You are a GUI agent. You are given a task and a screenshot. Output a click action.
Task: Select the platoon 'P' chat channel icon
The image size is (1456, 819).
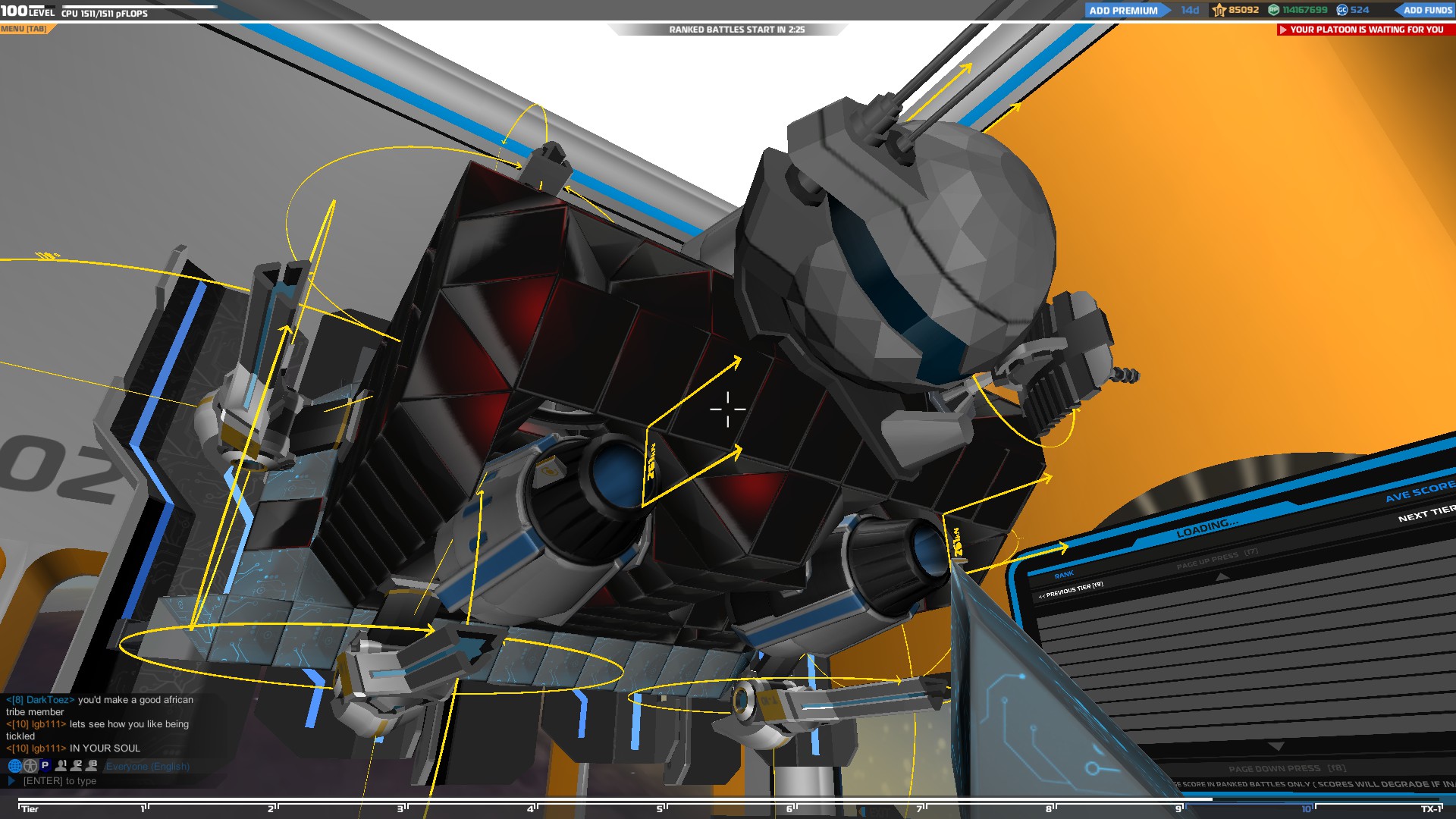pos(45,766)
